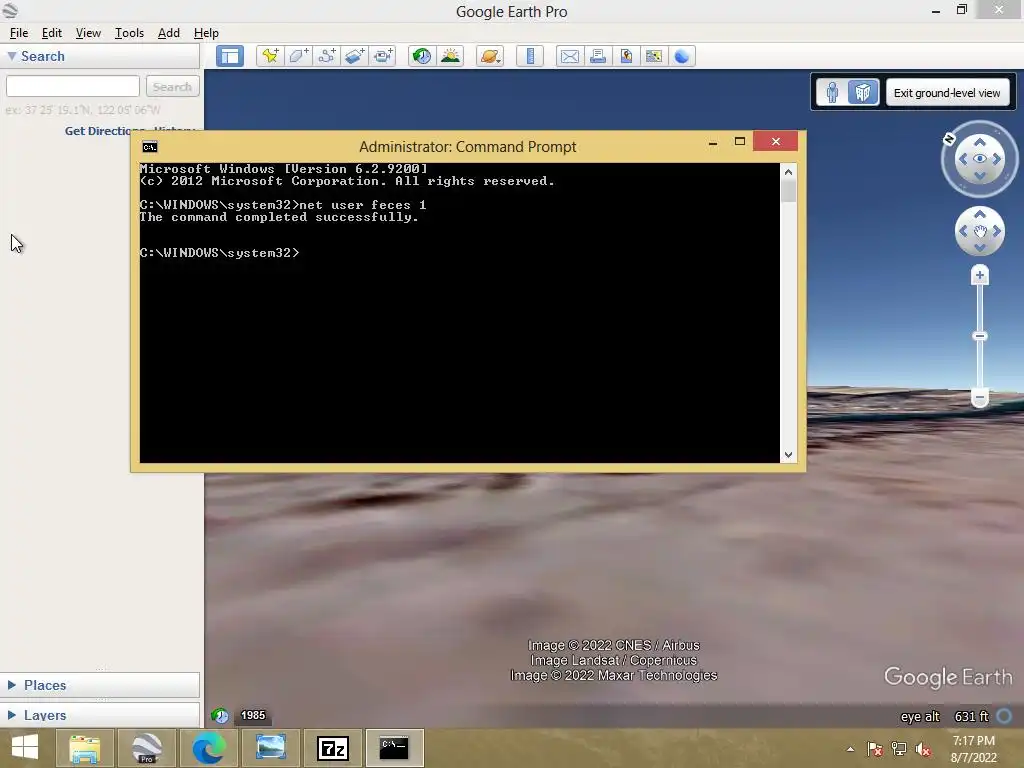Open the planet switcher dropdown

pyautogui.click(x=490, y=56)
